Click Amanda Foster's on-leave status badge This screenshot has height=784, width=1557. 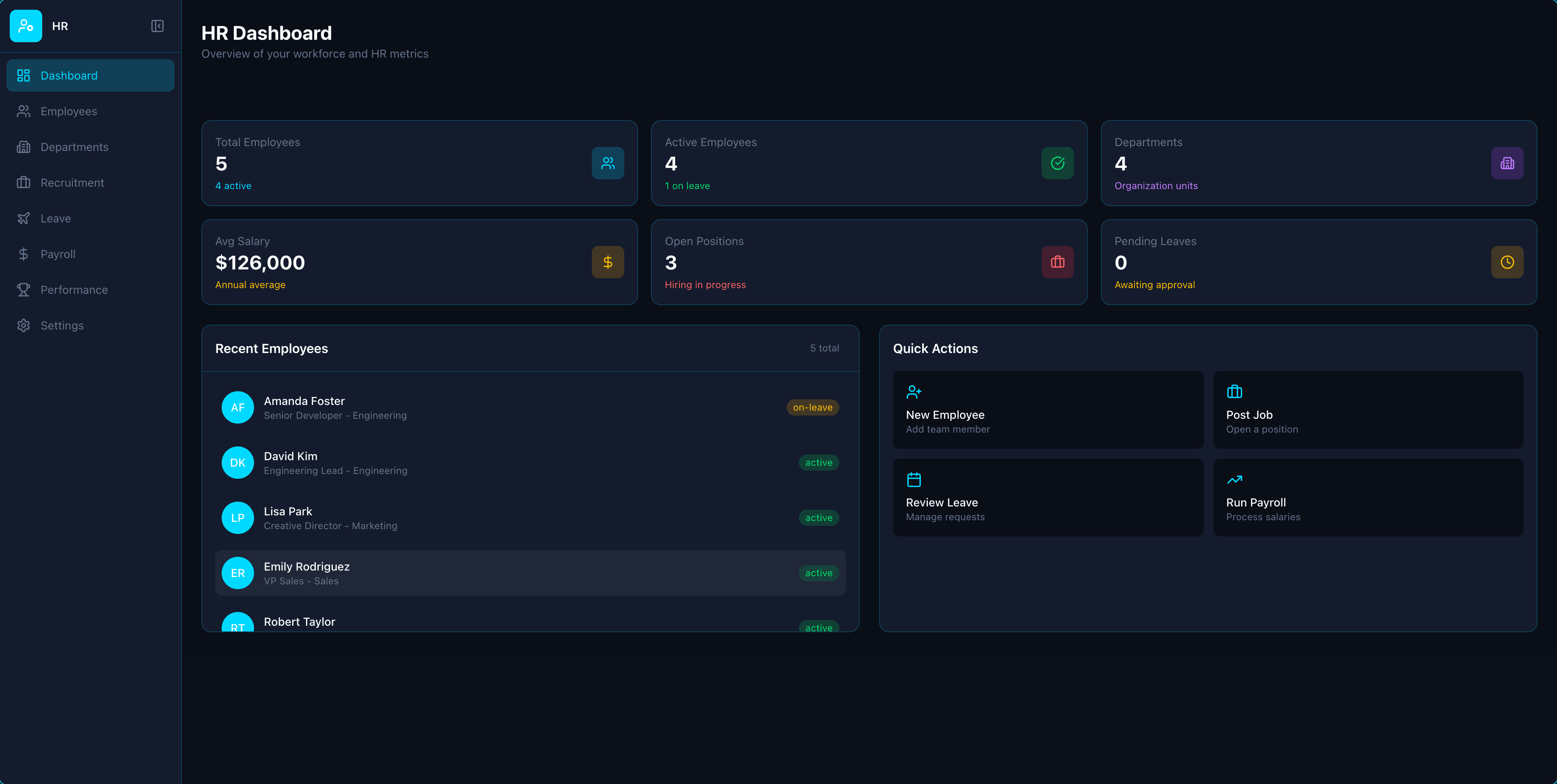tap(812, 407)
